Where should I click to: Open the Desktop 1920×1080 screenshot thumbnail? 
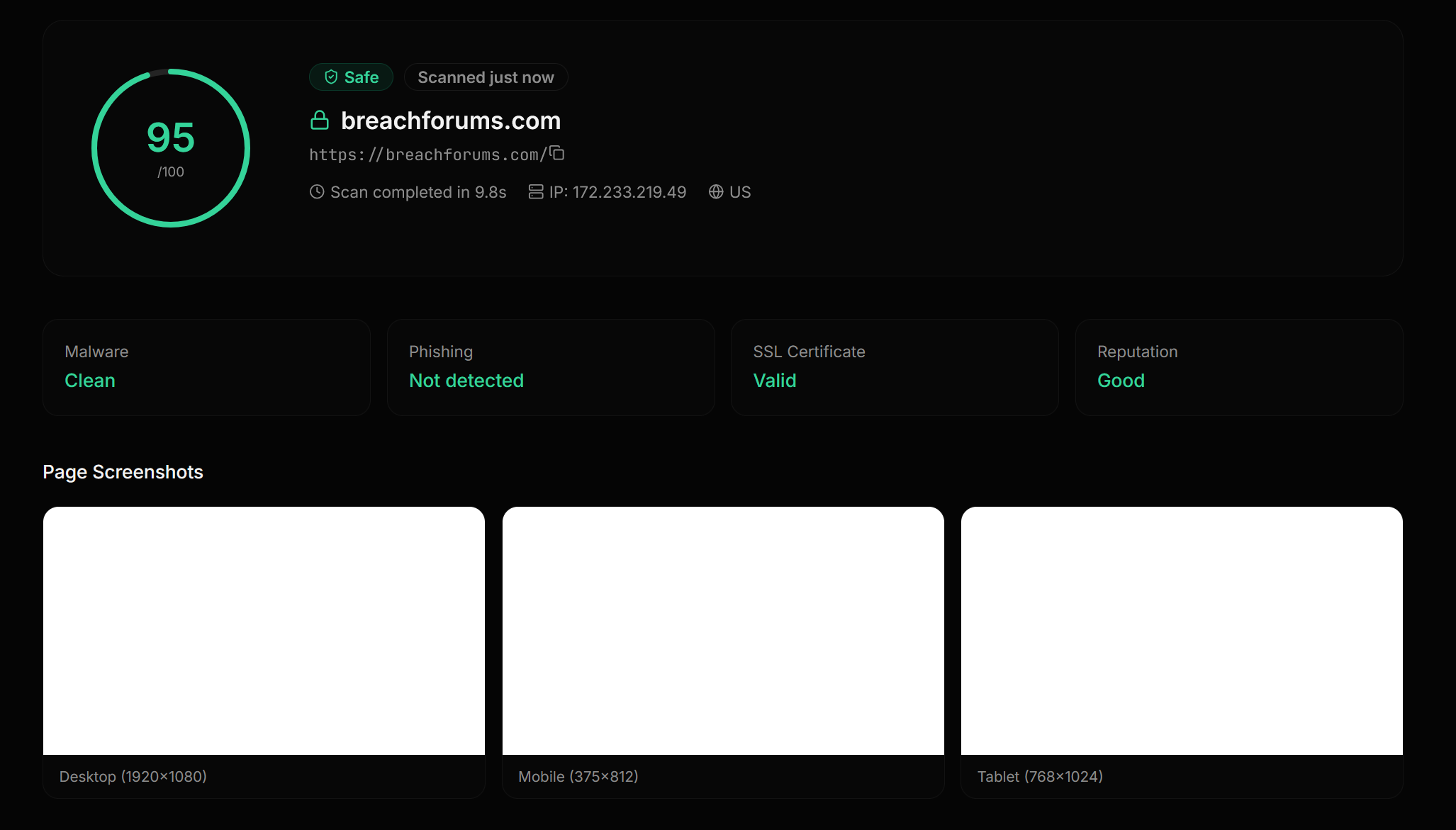[264, 630]
